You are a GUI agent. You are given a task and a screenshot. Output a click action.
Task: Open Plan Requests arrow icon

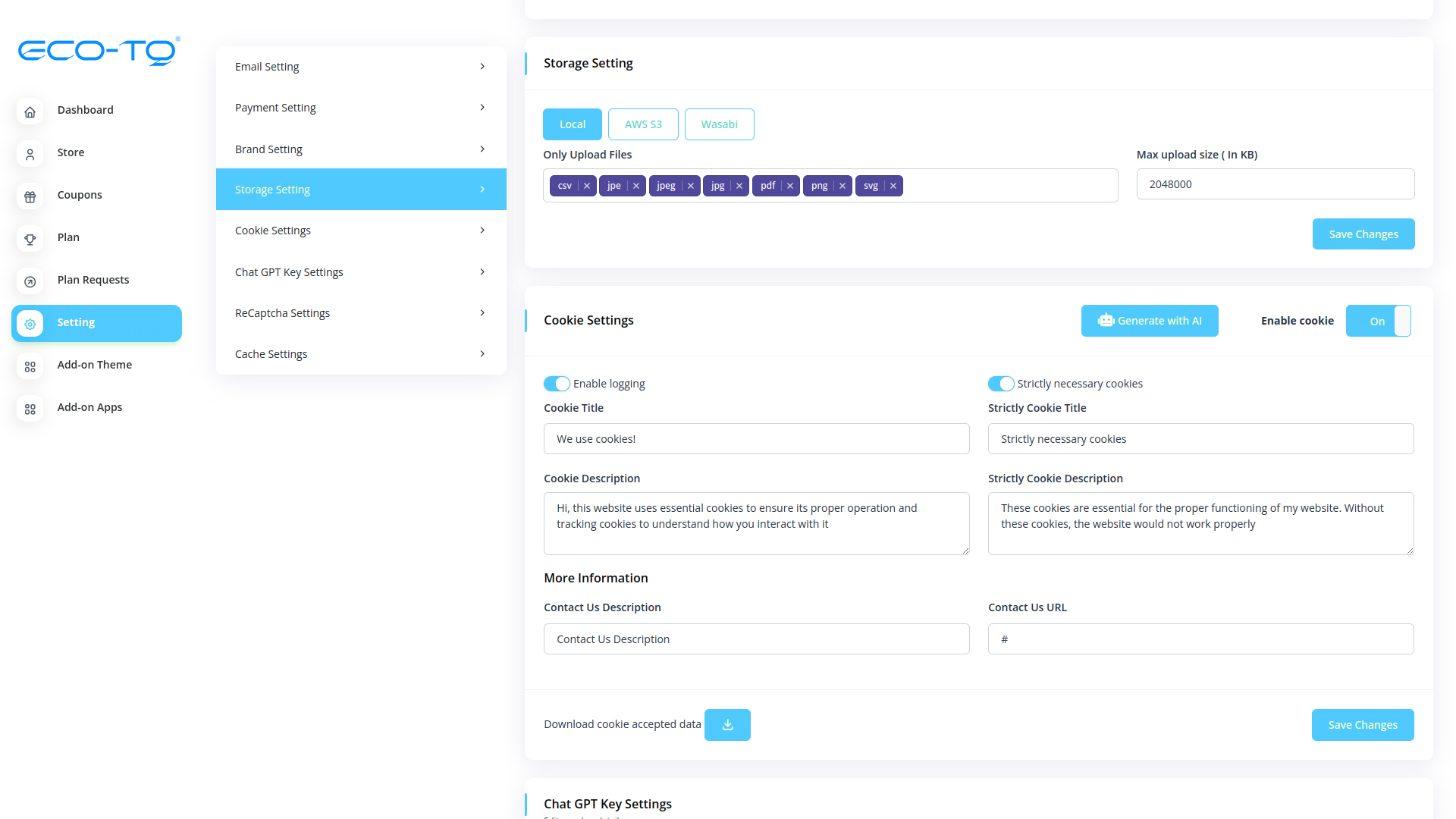pyautogui.click(x=30, y=281)
